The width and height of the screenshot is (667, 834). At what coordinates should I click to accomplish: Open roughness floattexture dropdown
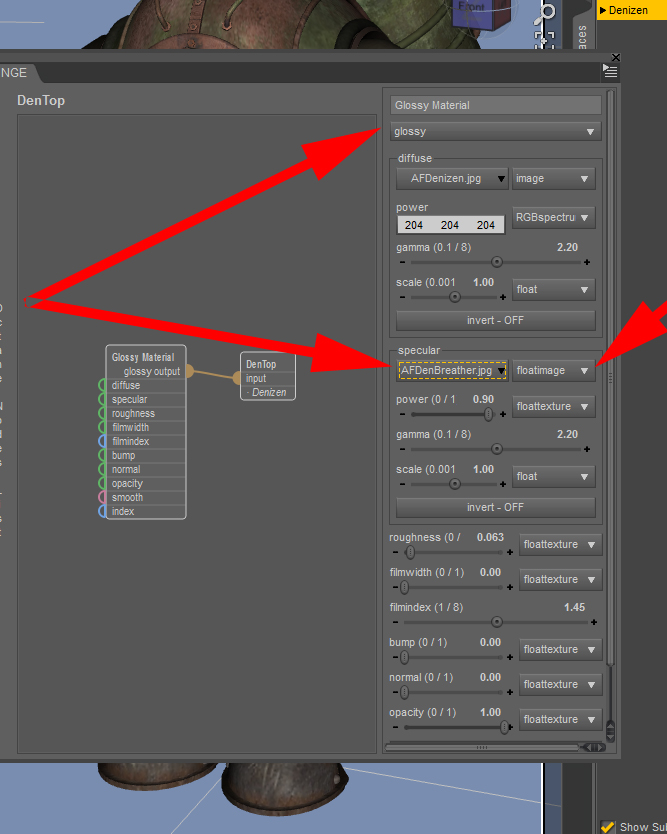[x=561, y=545]
